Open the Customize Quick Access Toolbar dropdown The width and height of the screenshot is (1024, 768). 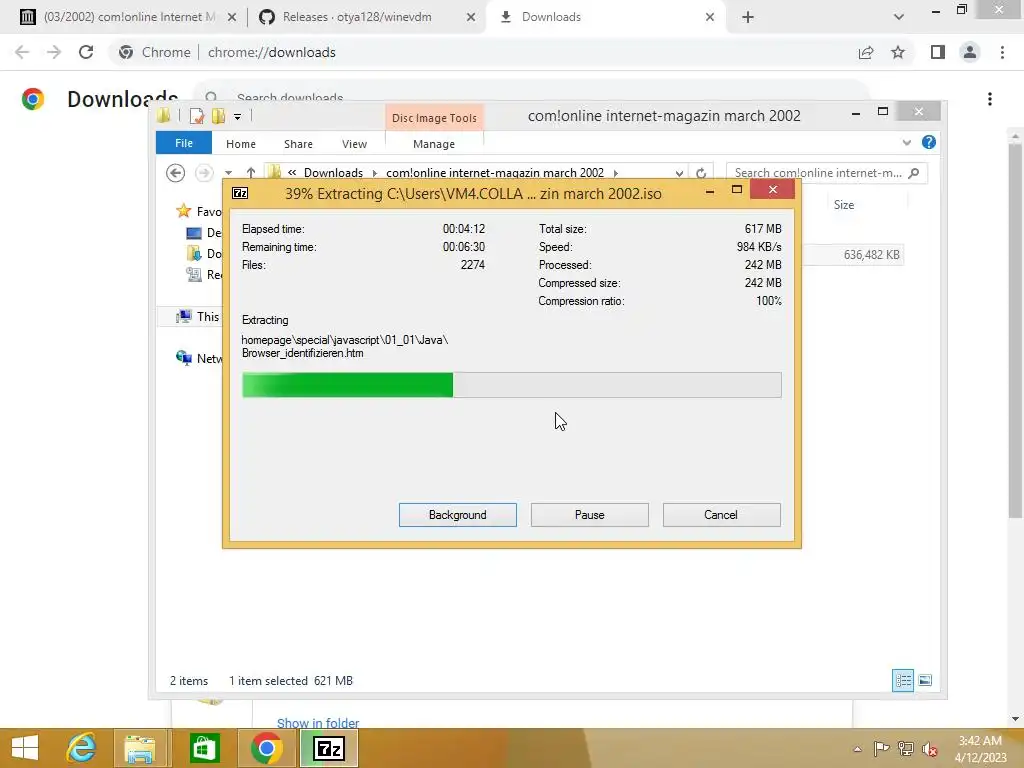pos(237,117)
